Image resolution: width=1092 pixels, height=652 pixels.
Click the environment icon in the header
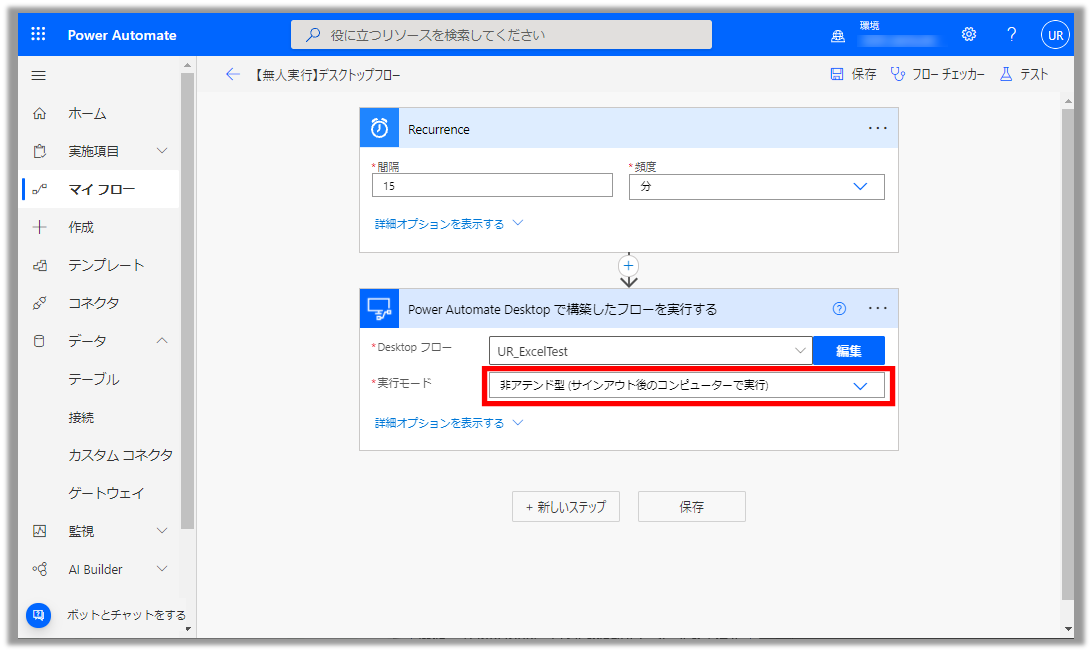click(838, 36)
